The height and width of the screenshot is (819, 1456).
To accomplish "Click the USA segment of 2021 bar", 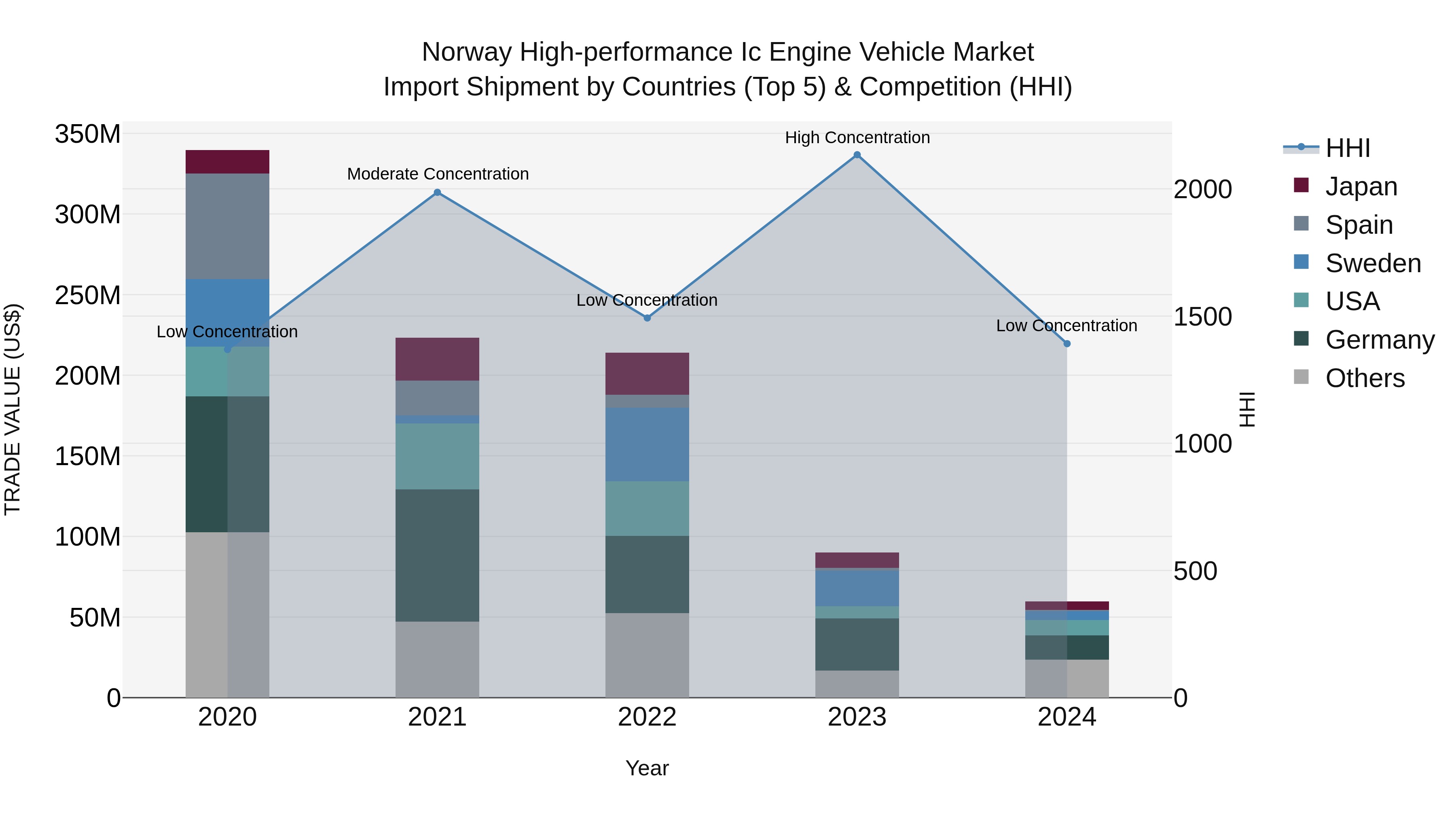I will (437, 457).
